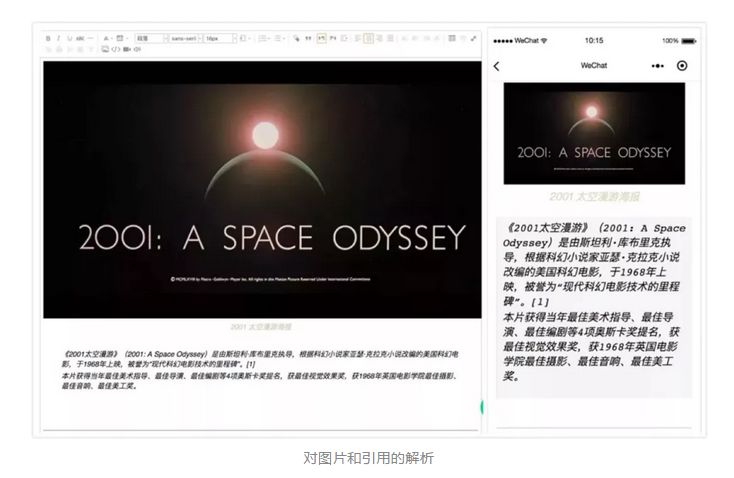This screenshot has width=734, height=478.
Task: Insert a table from toolbar
Action: [x=452, y=38]
